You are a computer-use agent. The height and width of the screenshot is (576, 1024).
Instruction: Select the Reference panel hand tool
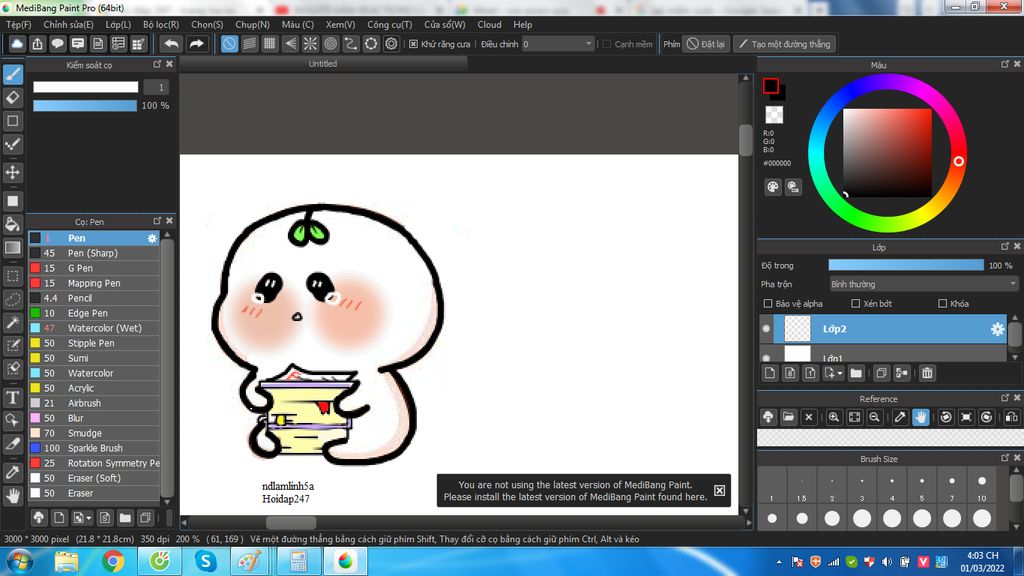pos(920,417)
